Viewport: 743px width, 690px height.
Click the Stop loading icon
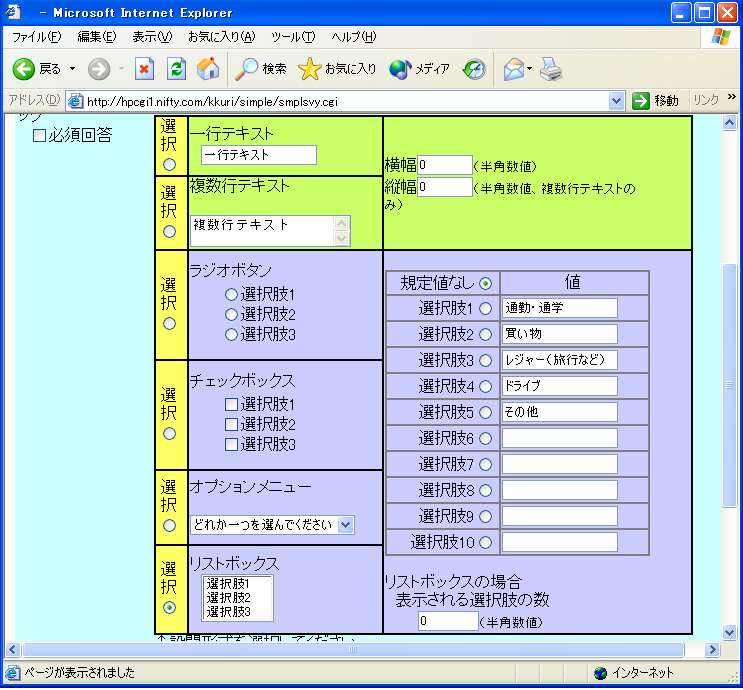click(x=144, y=69)
